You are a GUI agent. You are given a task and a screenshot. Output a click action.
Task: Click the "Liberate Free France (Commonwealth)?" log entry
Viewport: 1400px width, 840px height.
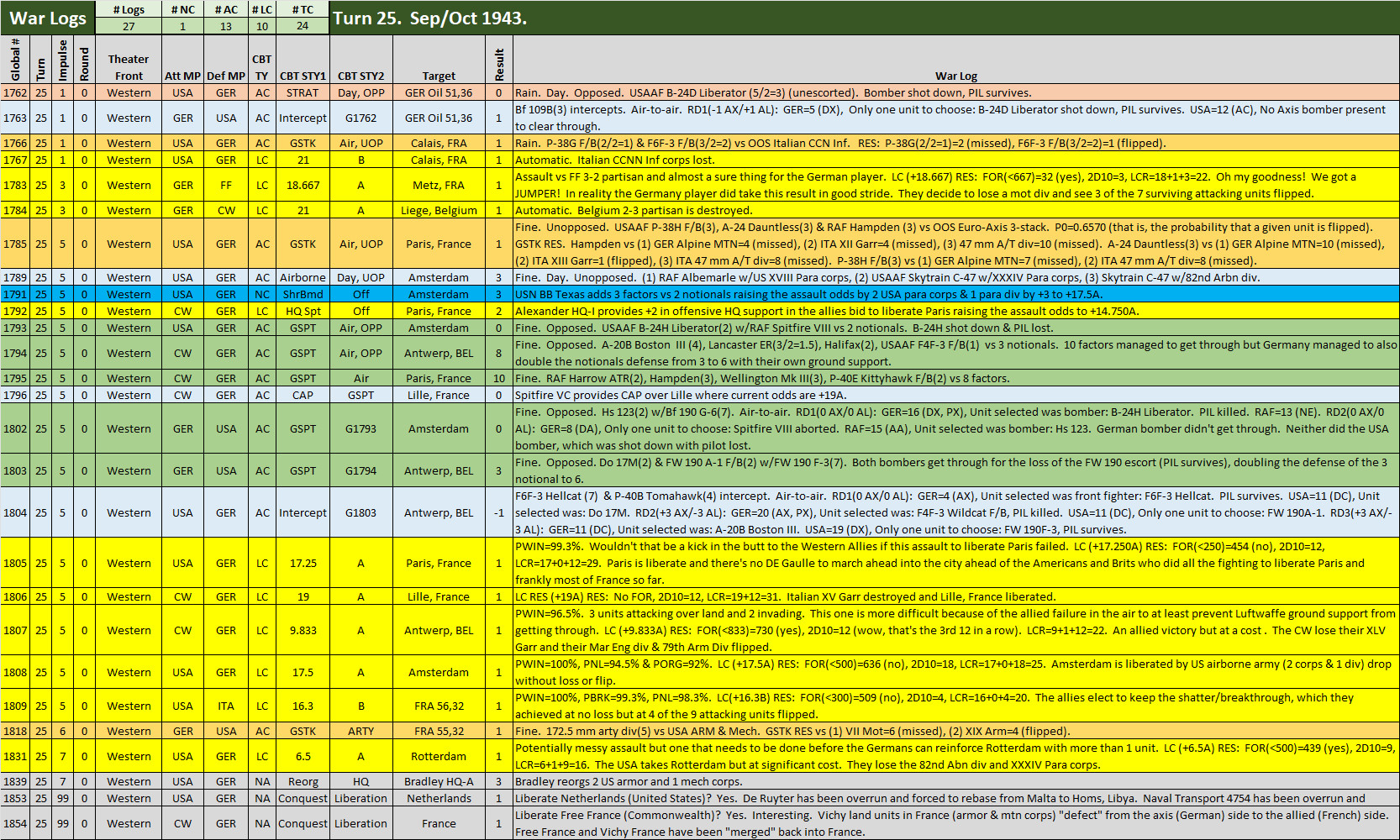[956, 823]
